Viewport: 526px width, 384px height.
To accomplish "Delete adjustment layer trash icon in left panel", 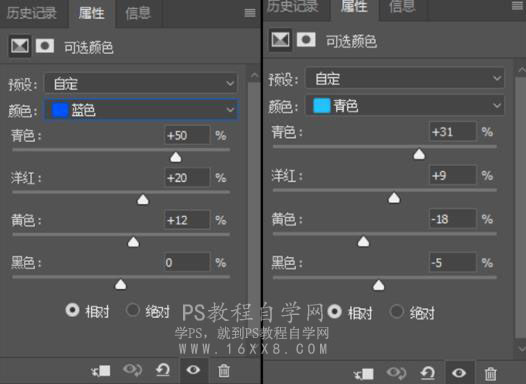I will [224, 371].
